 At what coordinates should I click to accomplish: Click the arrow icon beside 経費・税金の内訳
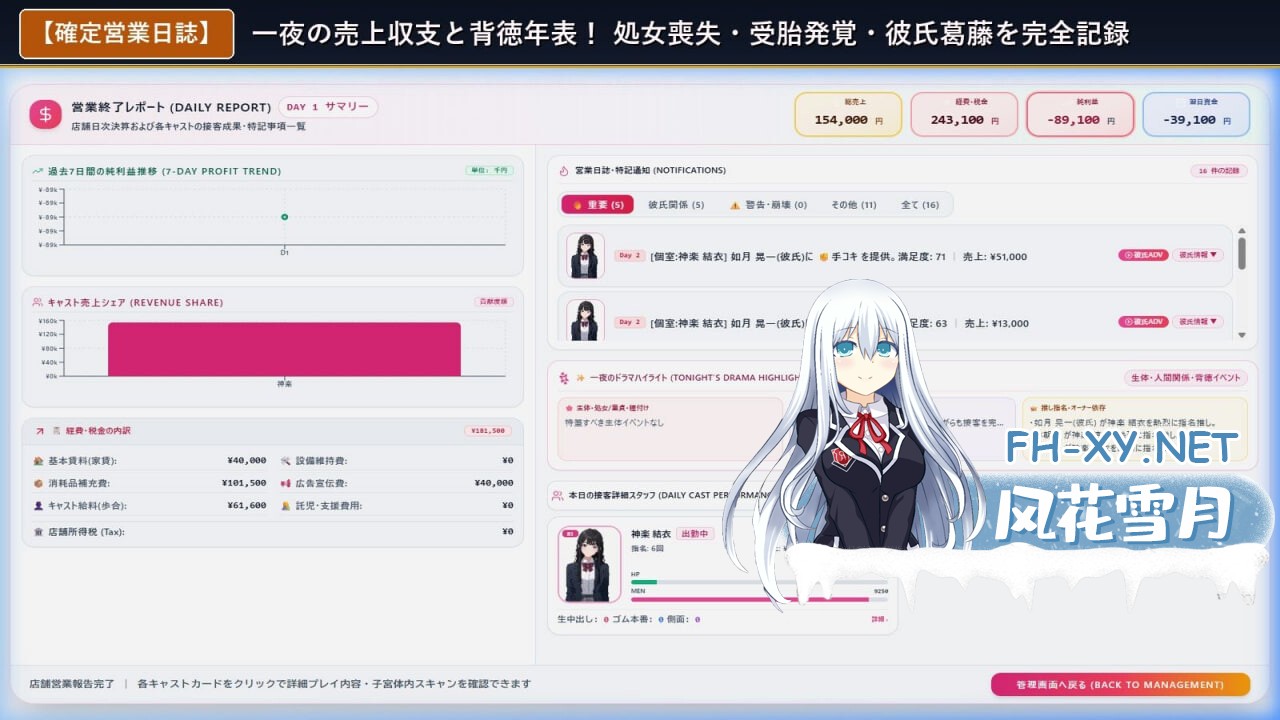point(39,431)
